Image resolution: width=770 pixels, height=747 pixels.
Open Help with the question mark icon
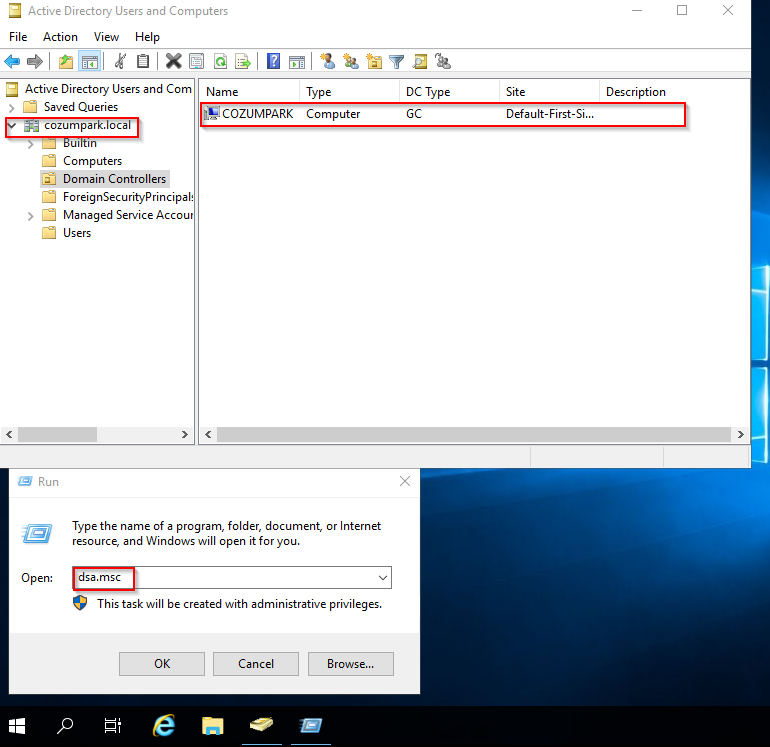pyautogui.click(x=274, y=61)
